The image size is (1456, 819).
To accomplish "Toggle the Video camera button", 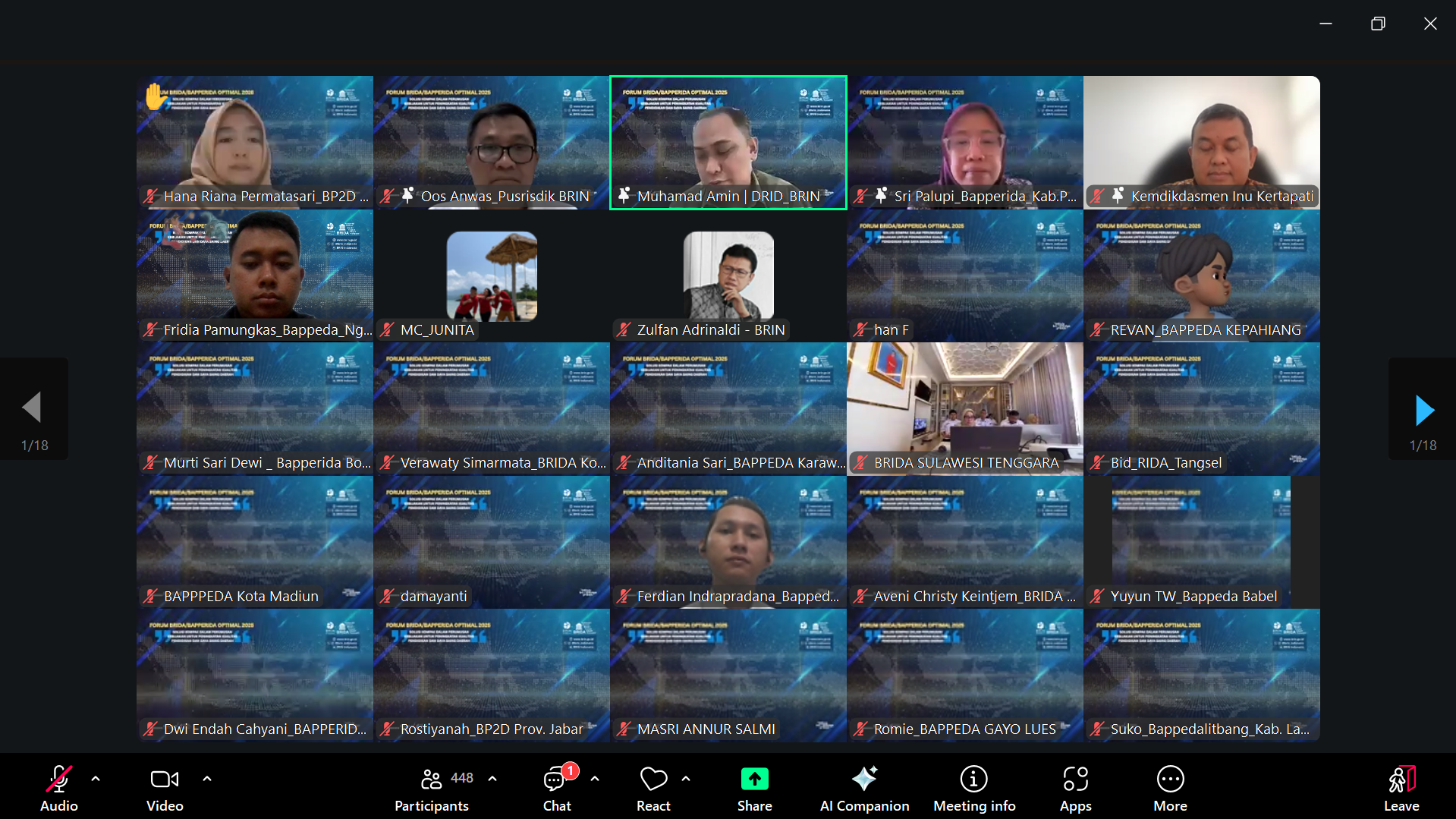I will [165, 788].
